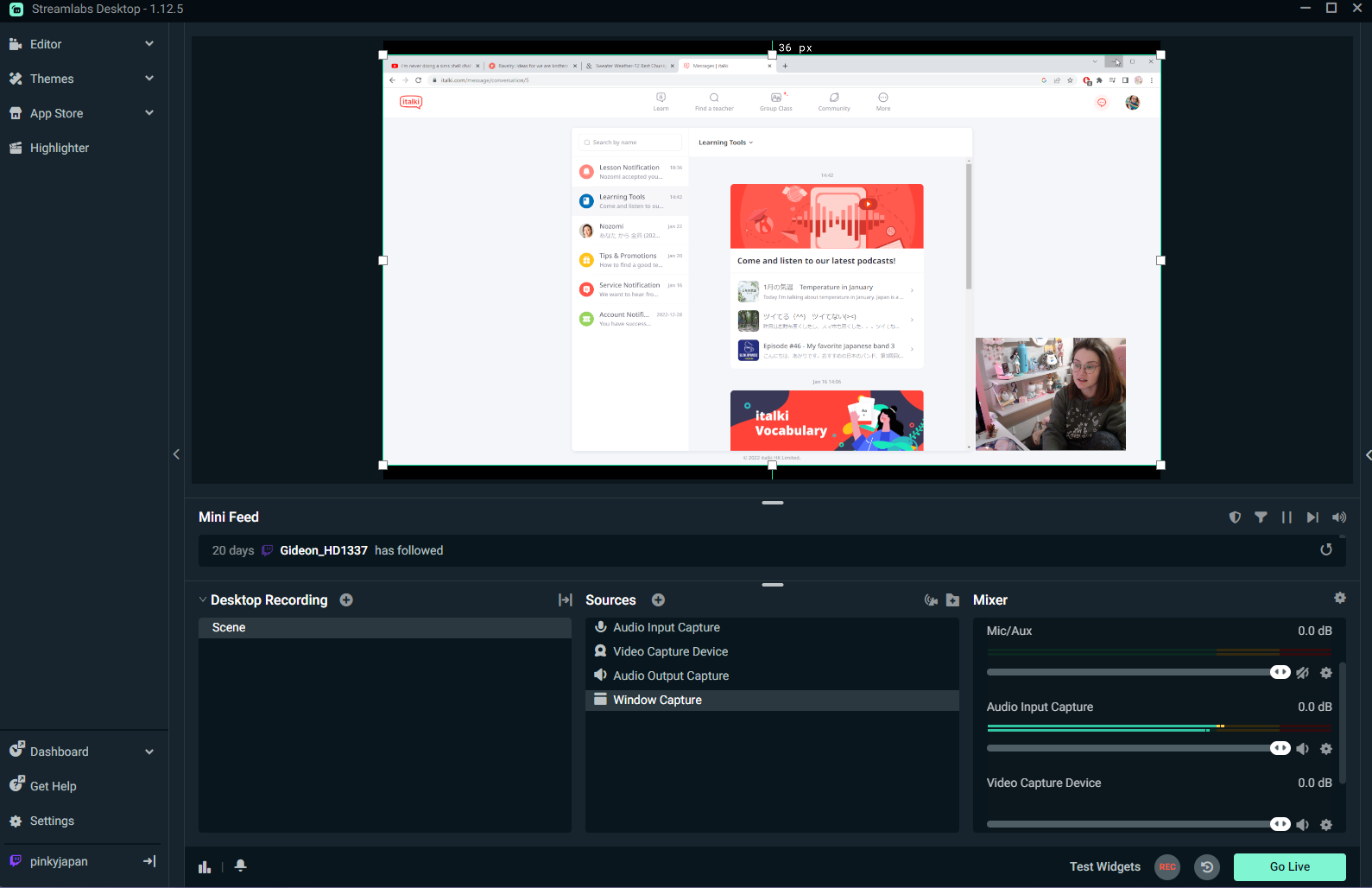Select the Video Capture Device source
Image resolution: width=1372 pixels, height=888 pixels.
[772, 652]
